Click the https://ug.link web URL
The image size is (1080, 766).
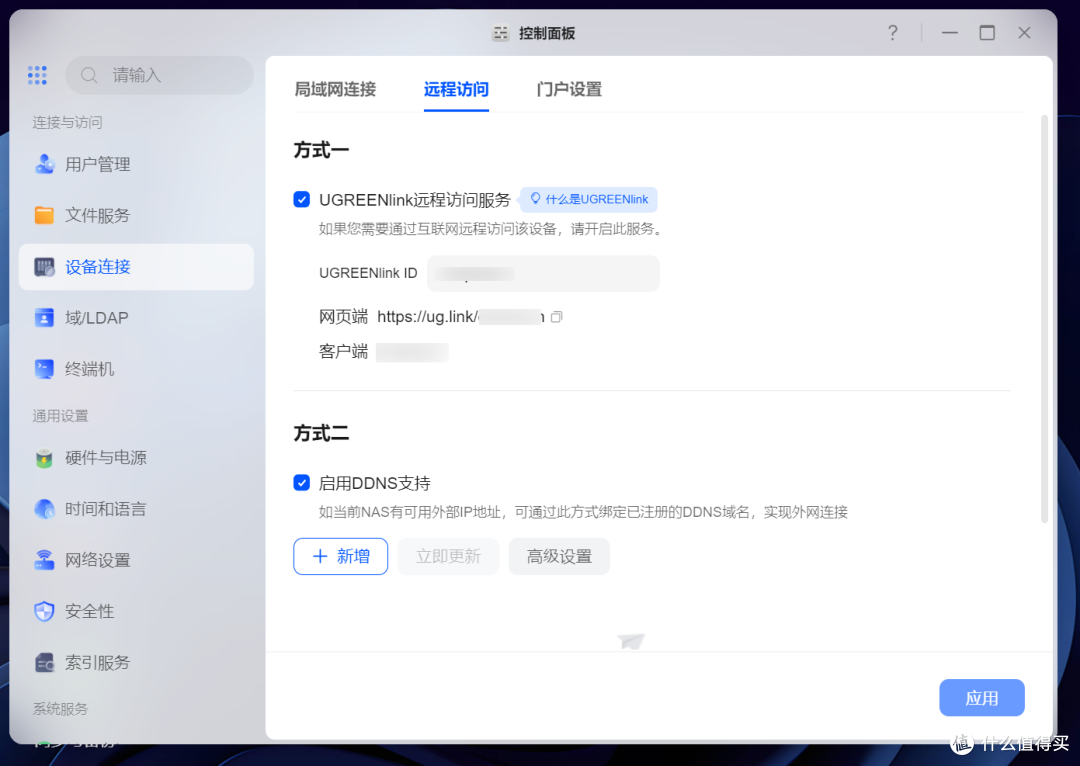pyautogui.click(x=461, y=317)
